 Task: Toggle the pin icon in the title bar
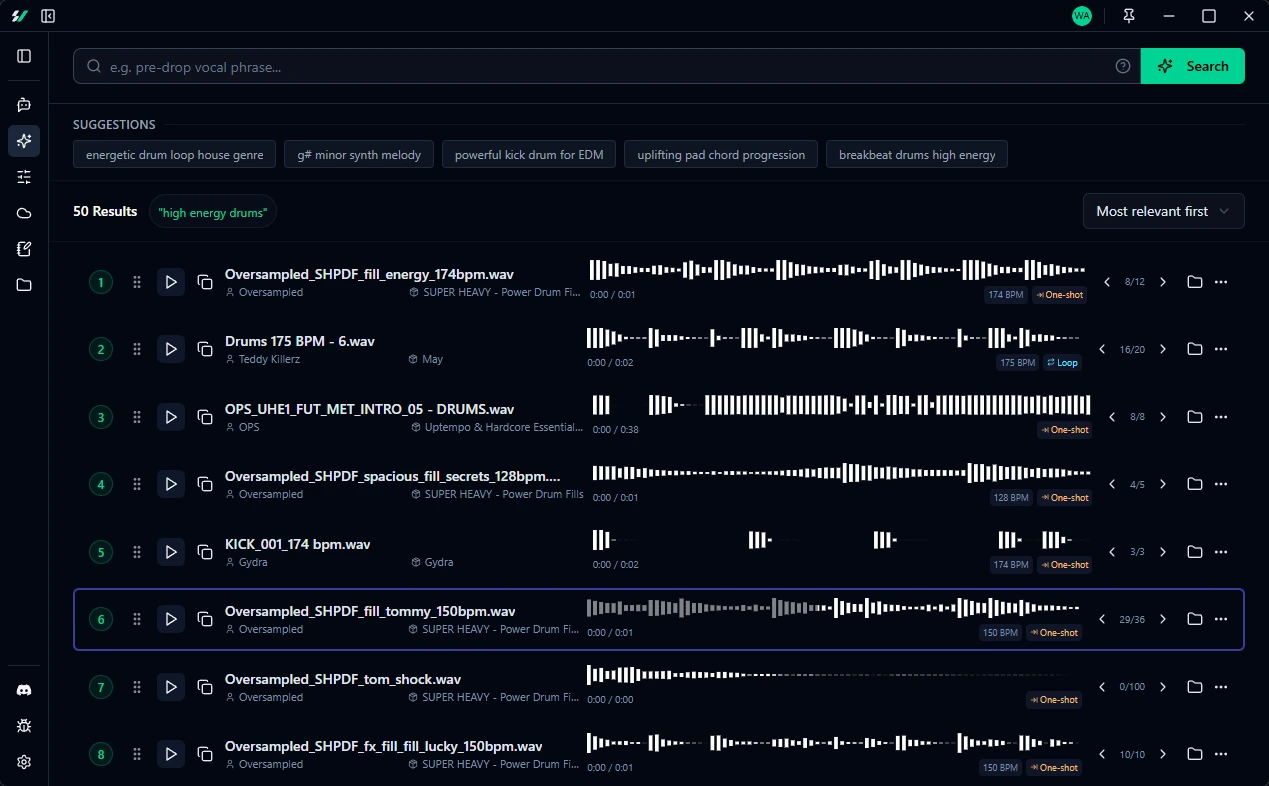point(1128,16)
